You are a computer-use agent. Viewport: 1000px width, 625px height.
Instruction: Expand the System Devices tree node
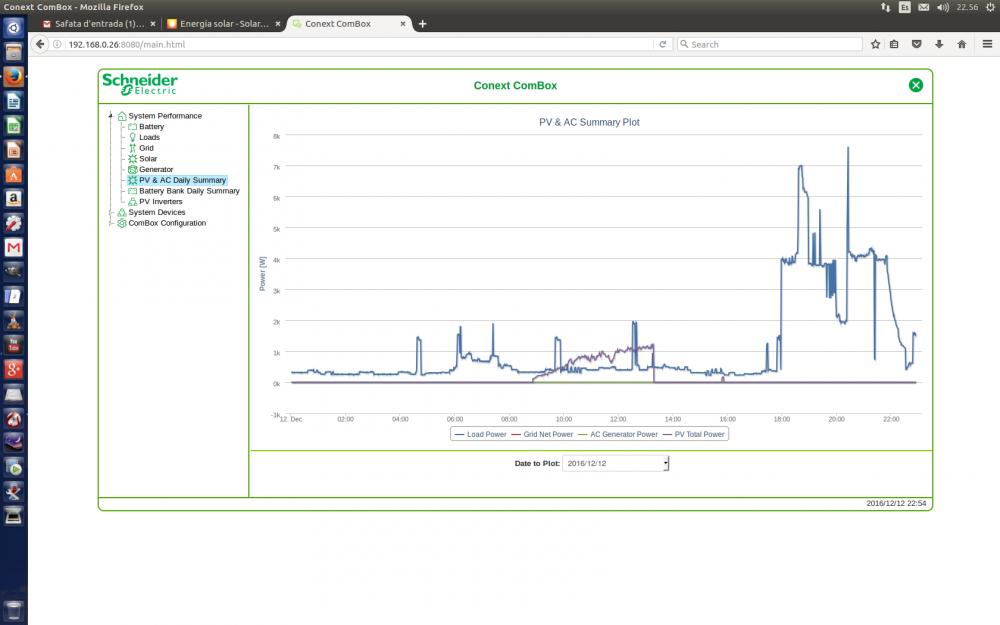click(x=111, y=212)
